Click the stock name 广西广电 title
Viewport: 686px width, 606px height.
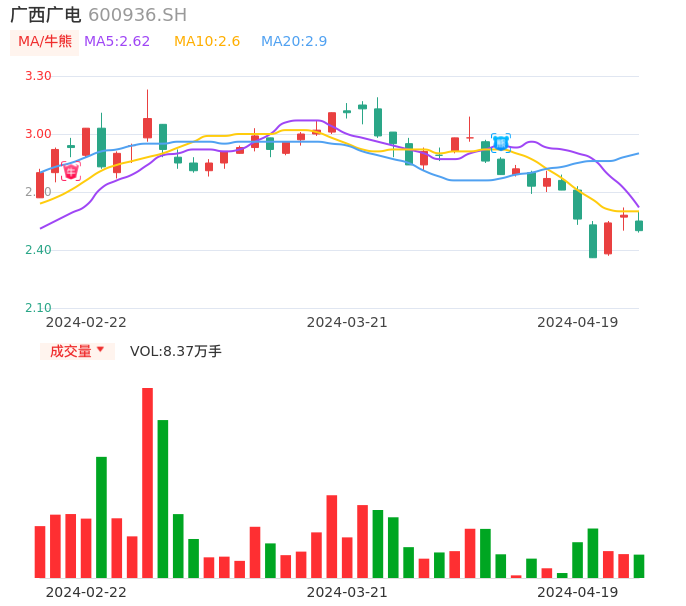click(x=45, y=15)
